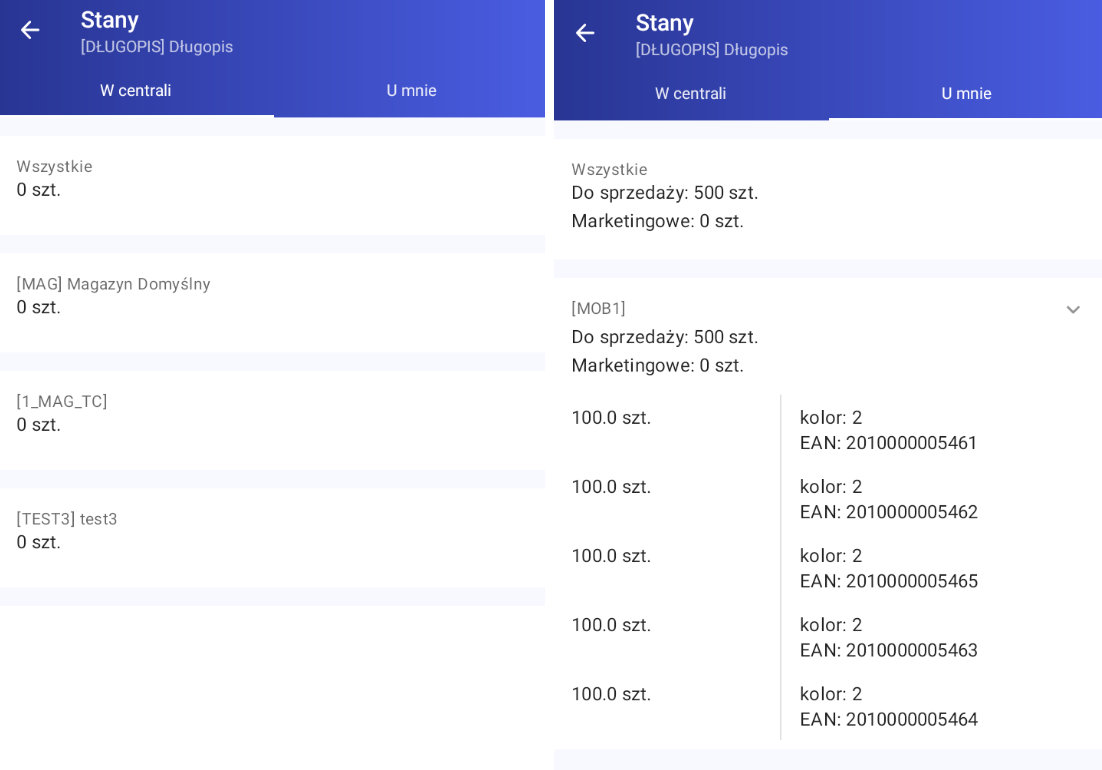
Task: Select entry with EAN 2010000005465
Action: (x=828, y=568)
